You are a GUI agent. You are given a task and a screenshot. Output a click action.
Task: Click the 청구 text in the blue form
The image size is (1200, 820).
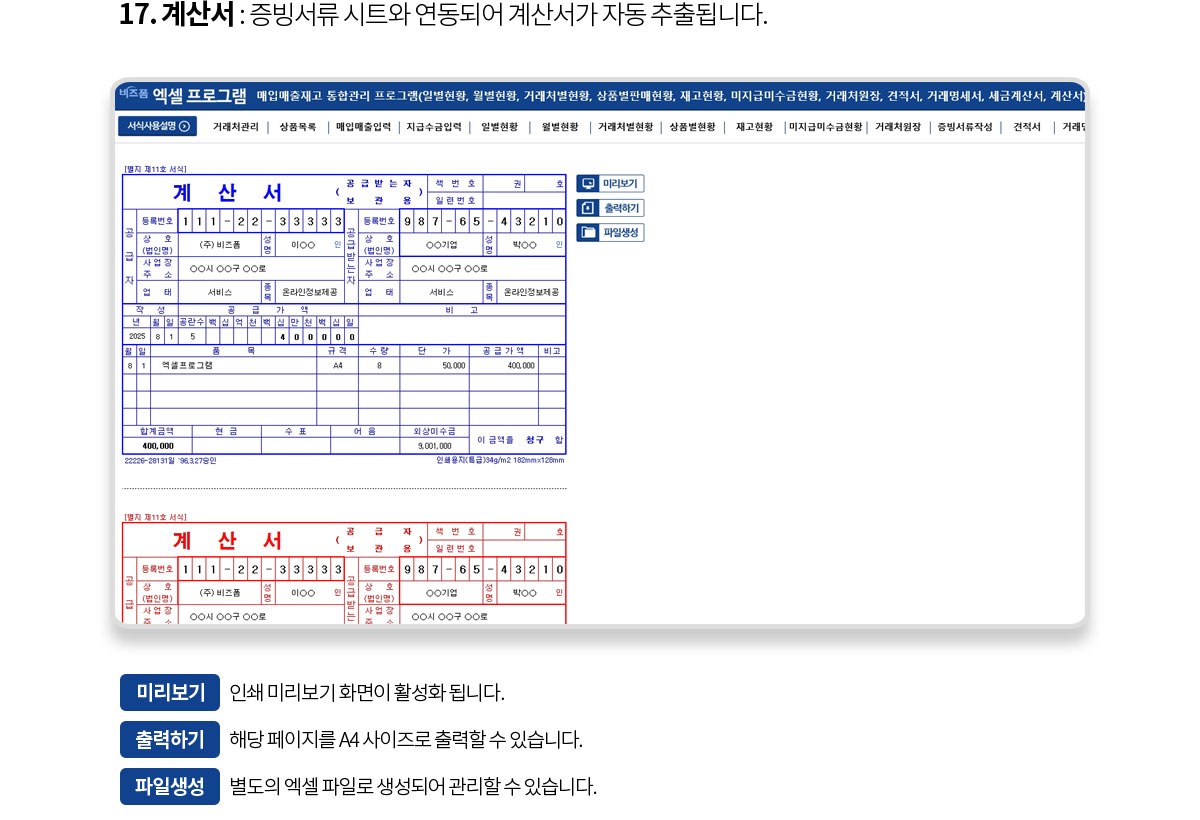pyautogui.click(x=535, y=439)
